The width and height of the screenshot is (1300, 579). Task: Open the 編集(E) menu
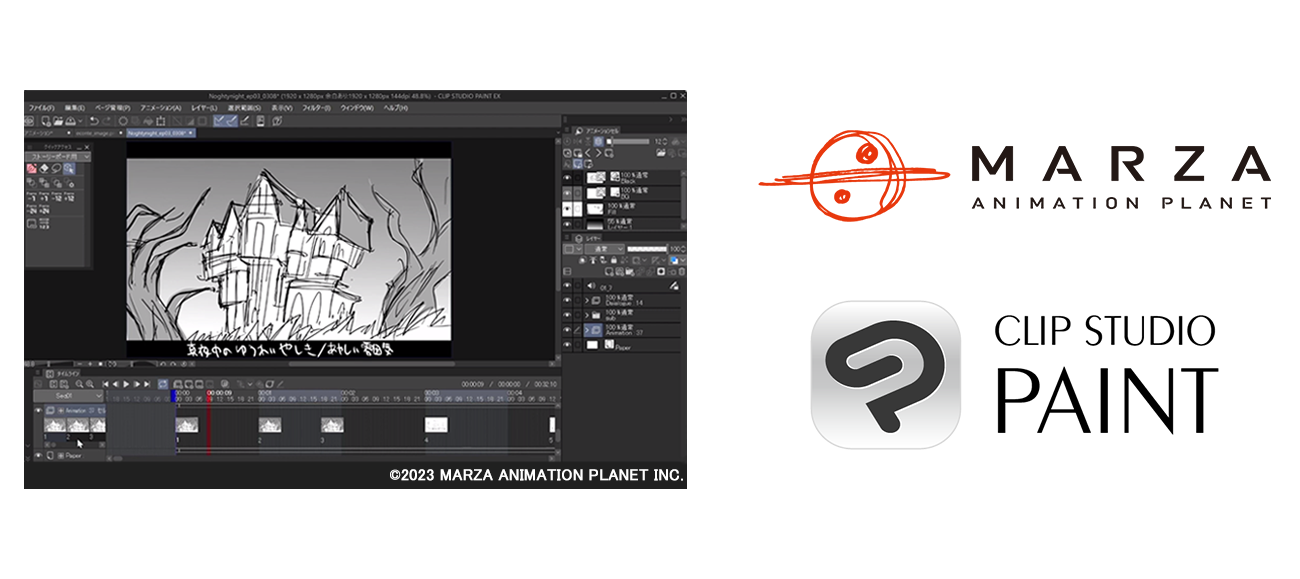(x=75, y=108)
